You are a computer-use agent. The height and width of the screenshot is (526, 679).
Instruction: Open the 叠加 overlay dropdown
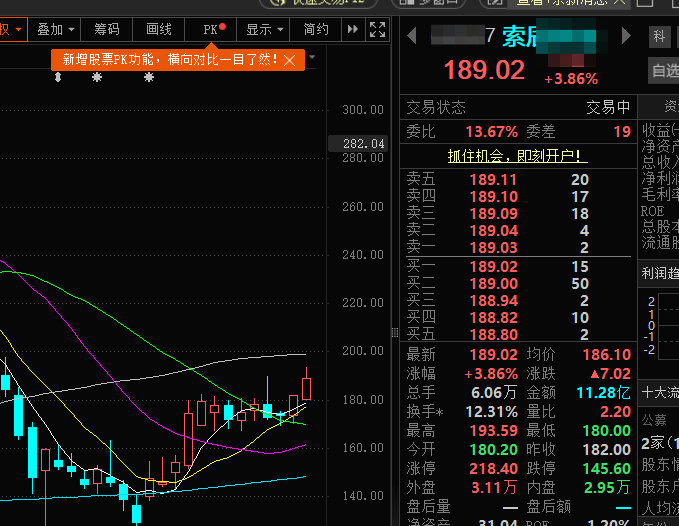55,29
